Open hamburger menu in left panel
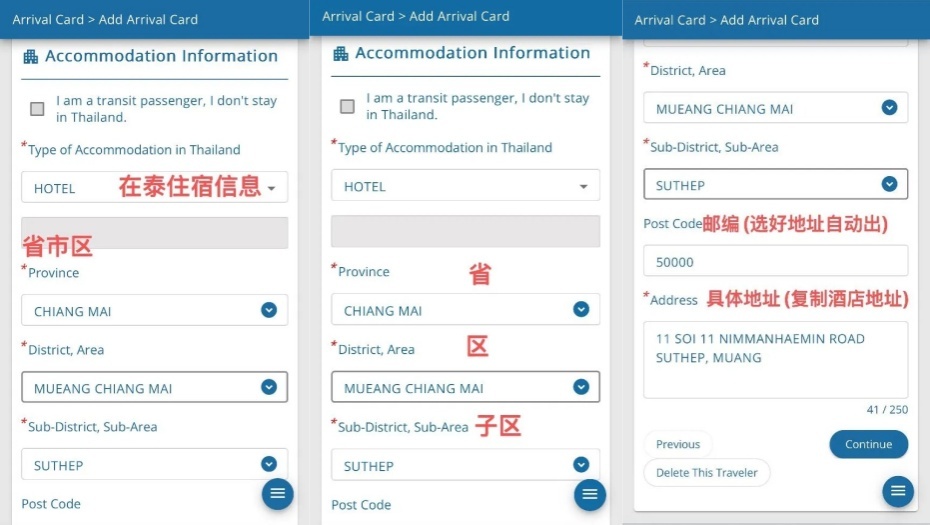Image resolution: width=930 pixels, height=525 pixels. coord(278,494)
